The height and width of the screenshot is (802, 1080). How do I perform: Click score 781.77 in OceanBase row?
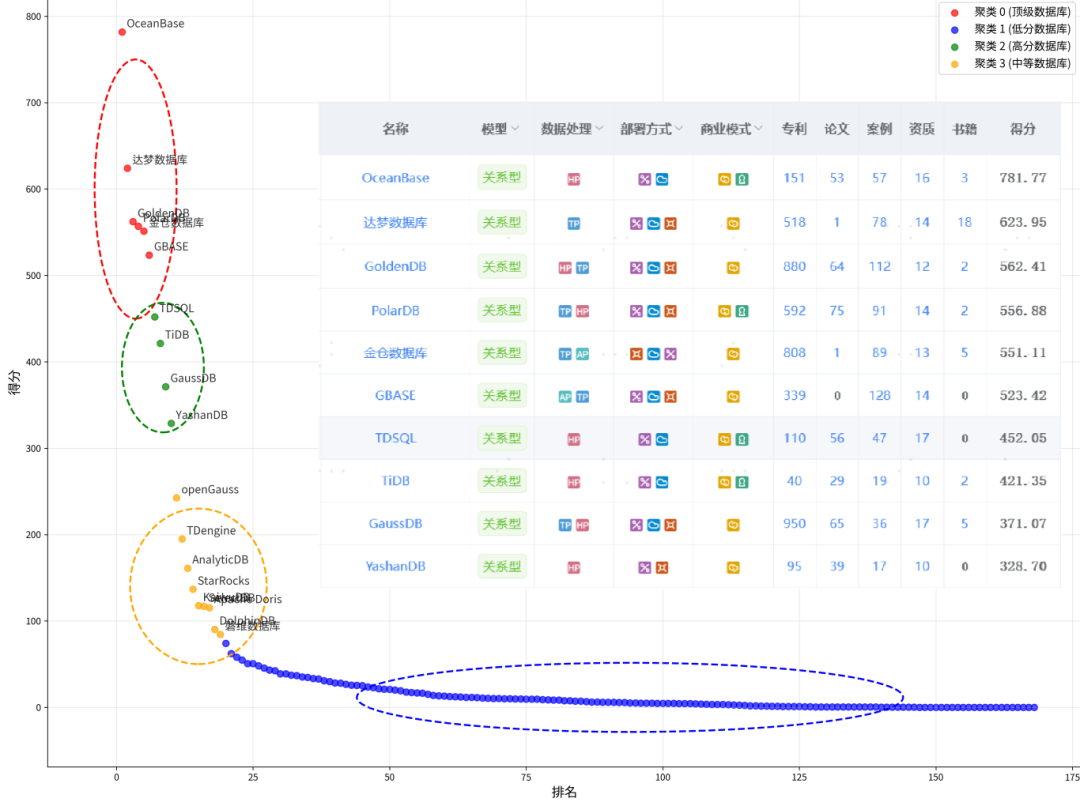[x=1023, y=178]
